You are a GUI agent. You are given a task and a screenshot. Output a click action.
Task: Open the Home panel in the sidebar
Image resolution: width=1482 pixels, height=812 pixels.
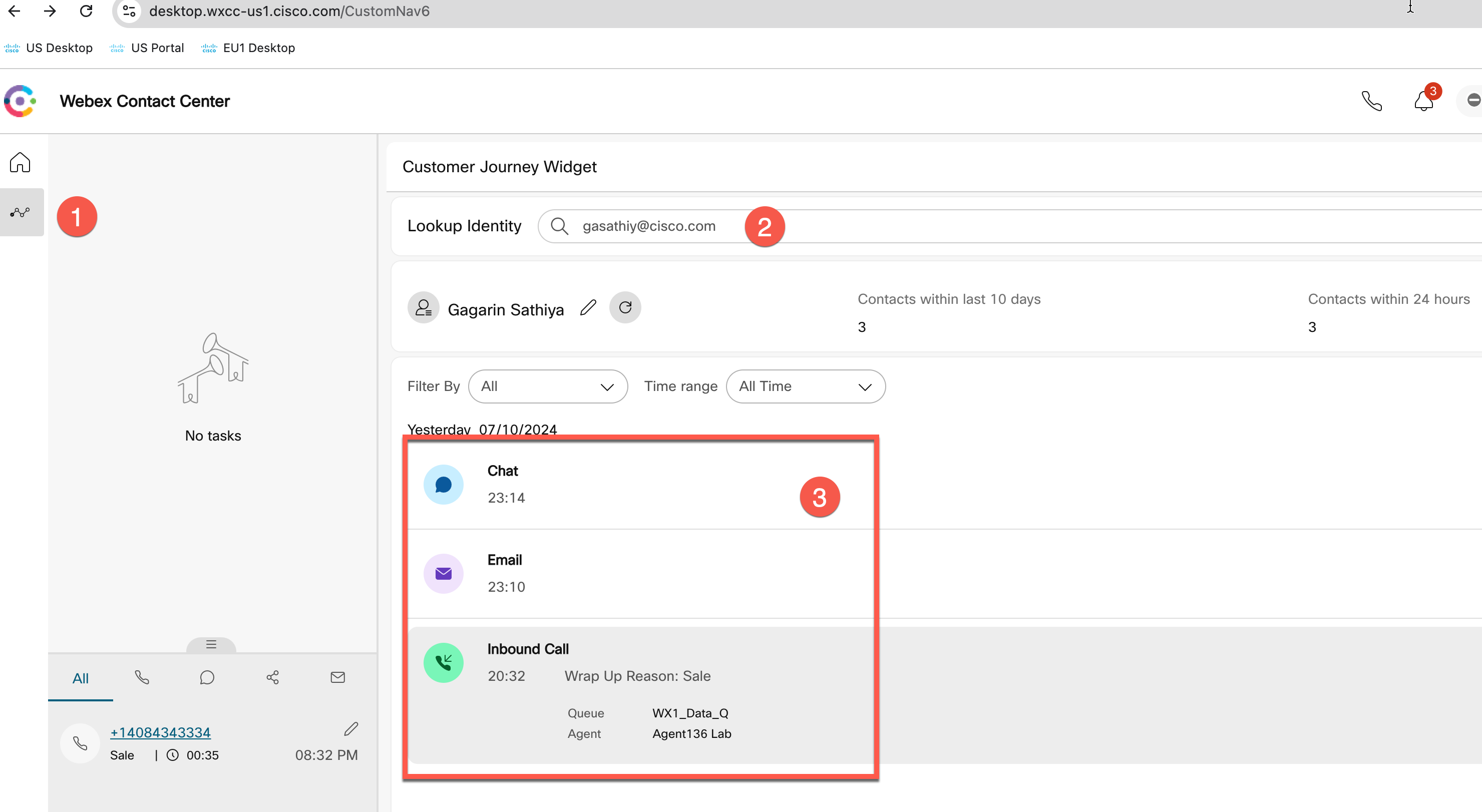coord(20,162)
